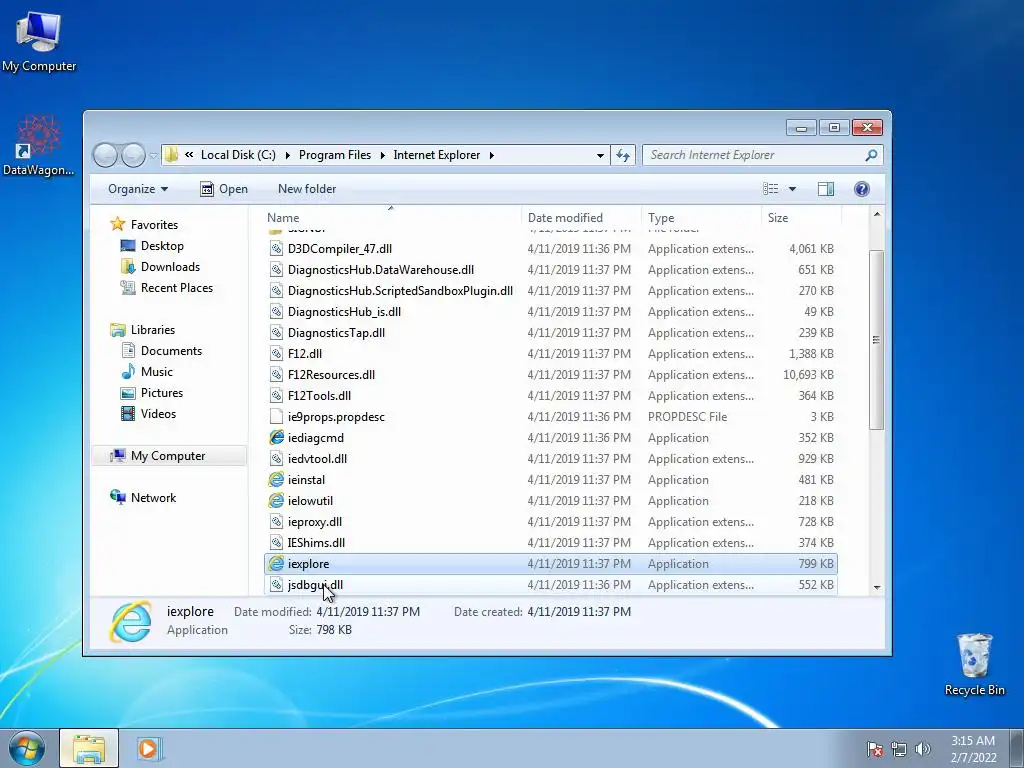Open Windows Explorer taskbar icon
Image resolution: width=1024 pixels, height=768 pixels.
[89, 748]
